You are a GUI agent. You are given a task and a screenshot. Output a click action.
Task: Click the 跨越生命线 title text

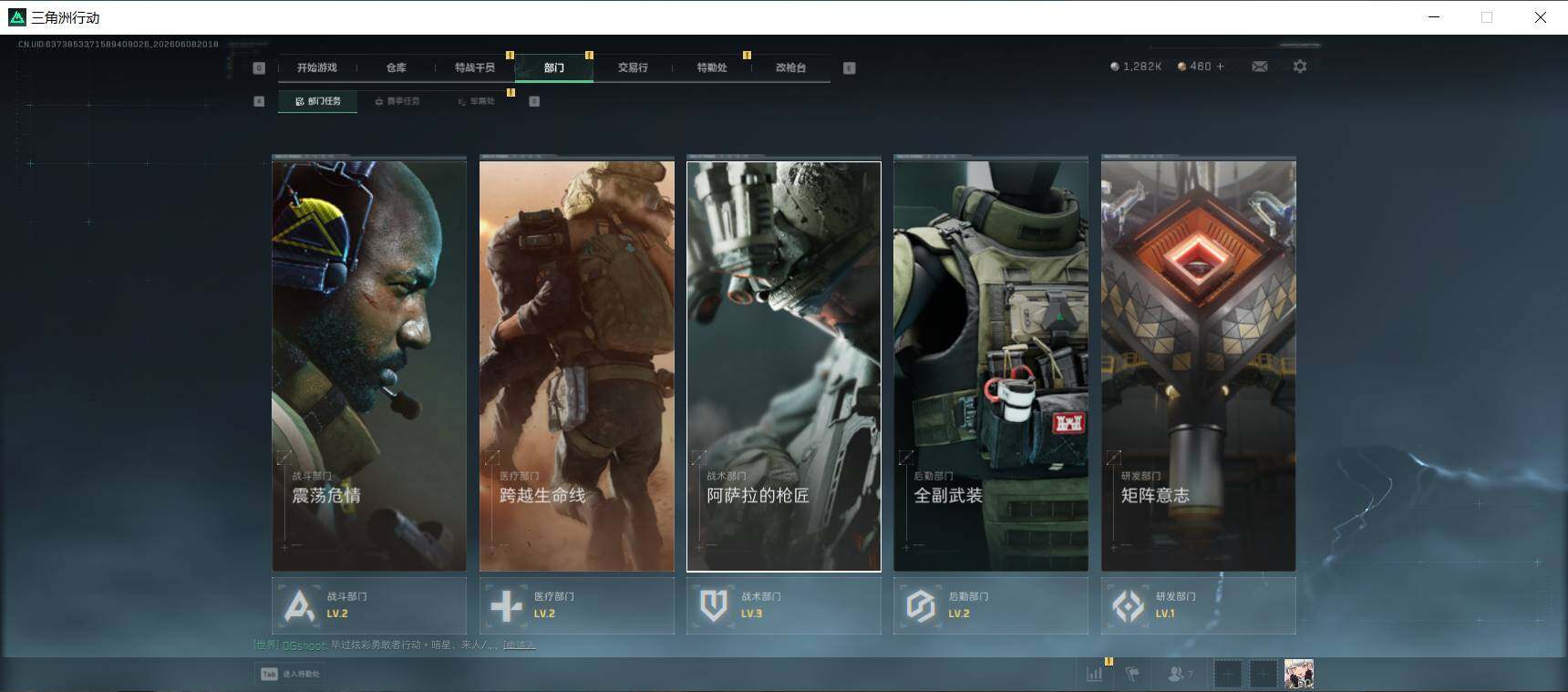click(542, 495)
